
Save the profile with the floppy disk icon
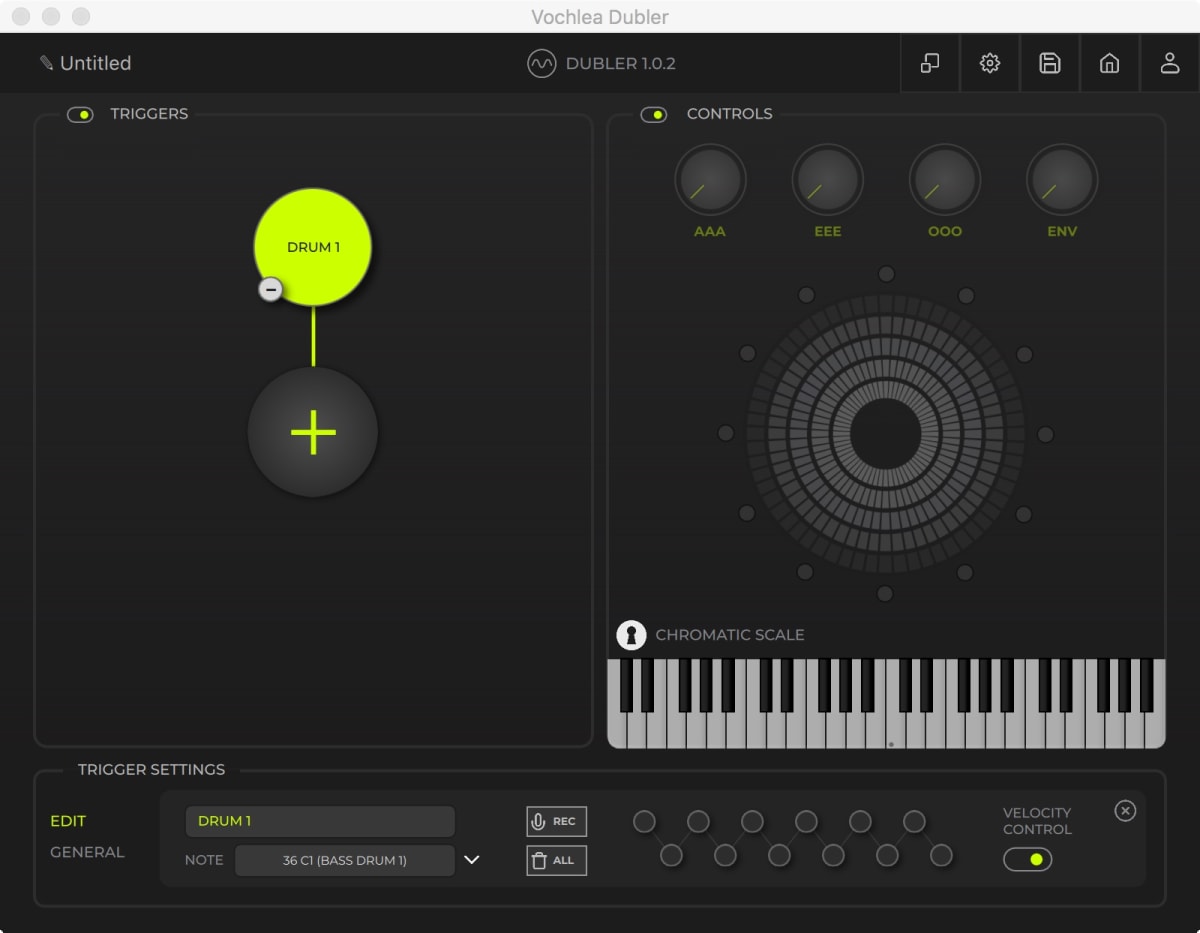pyautogui.click(x=1050, y=63)
